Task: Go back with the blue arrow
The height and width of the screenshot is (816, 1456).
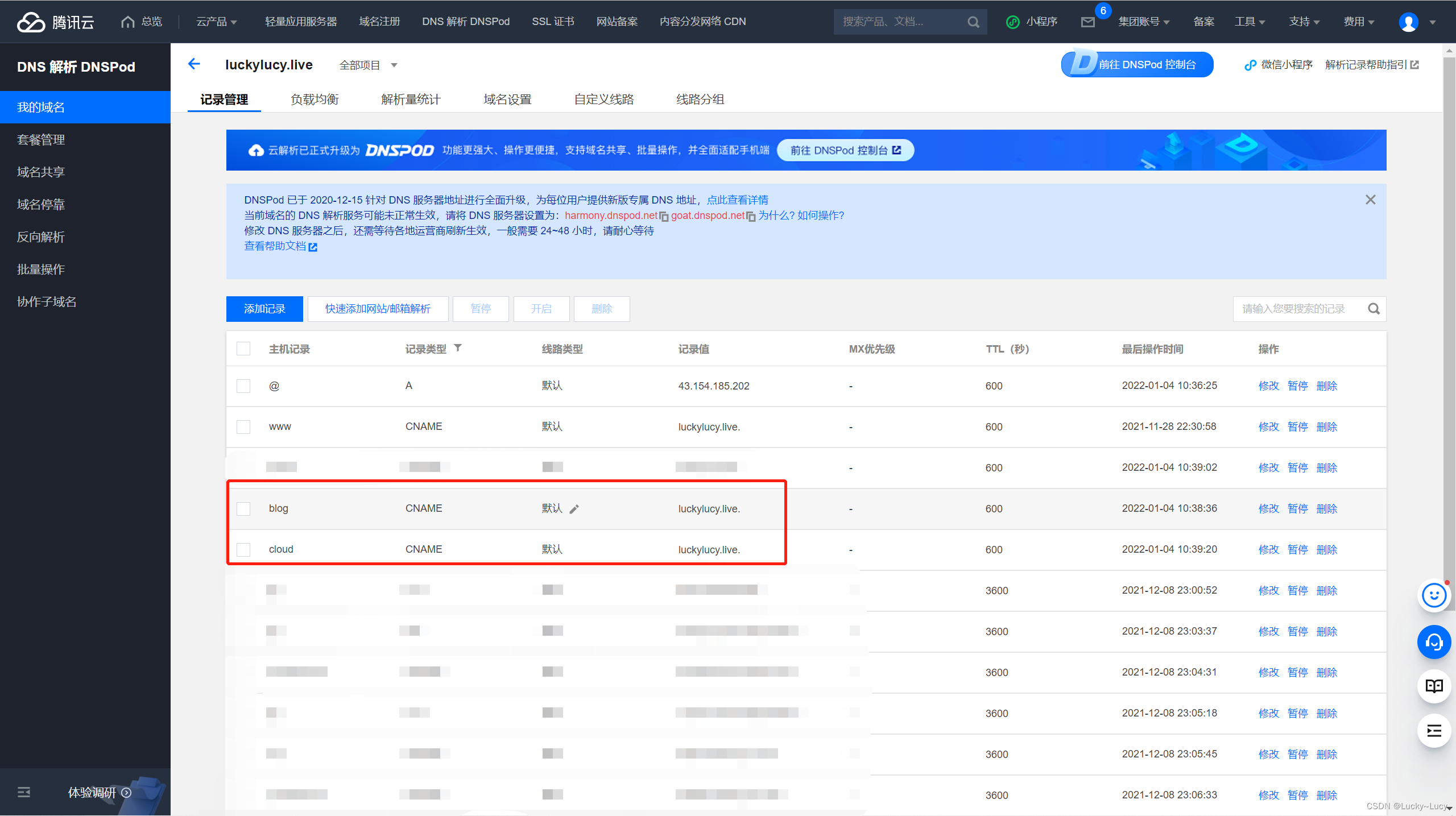Action: (x=195, y=64)
